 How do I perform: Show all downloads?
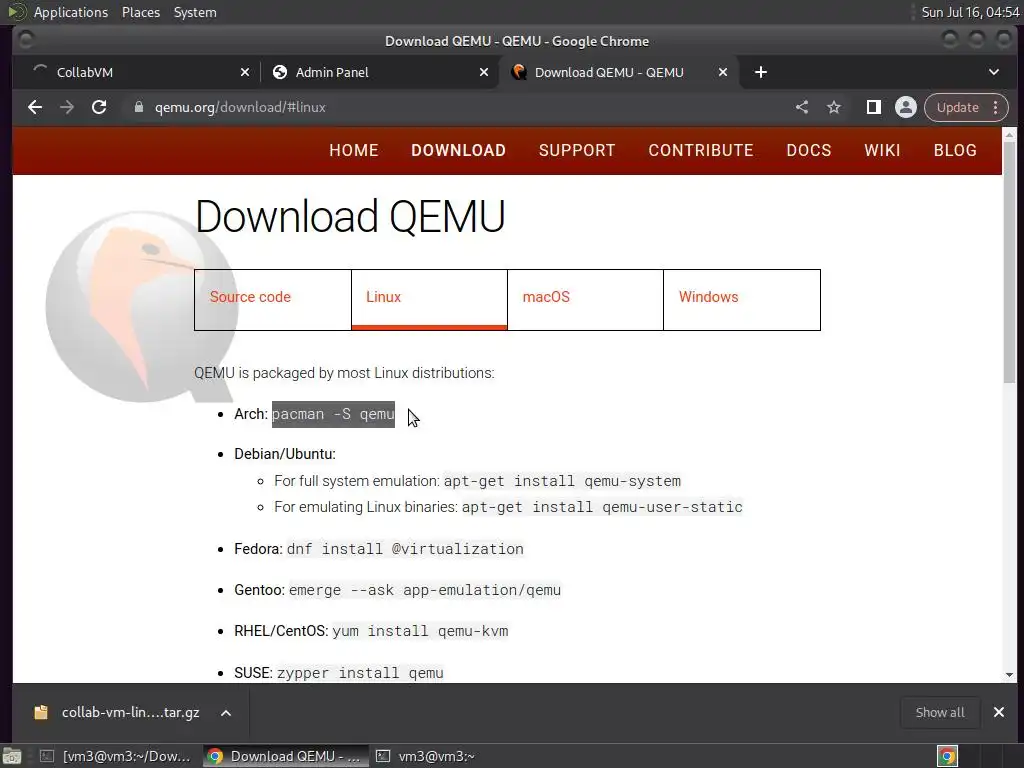tap(940, 712)
